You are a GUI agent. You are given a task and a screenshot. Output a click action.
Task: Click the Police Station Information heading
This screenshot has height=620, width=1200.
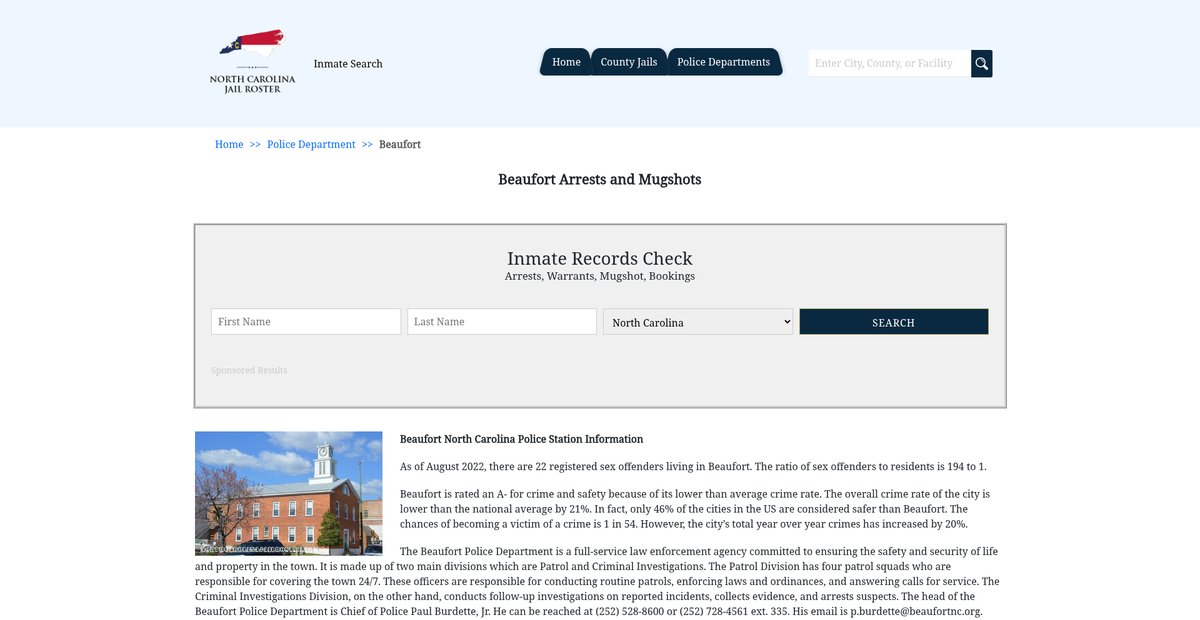point(521,439)
